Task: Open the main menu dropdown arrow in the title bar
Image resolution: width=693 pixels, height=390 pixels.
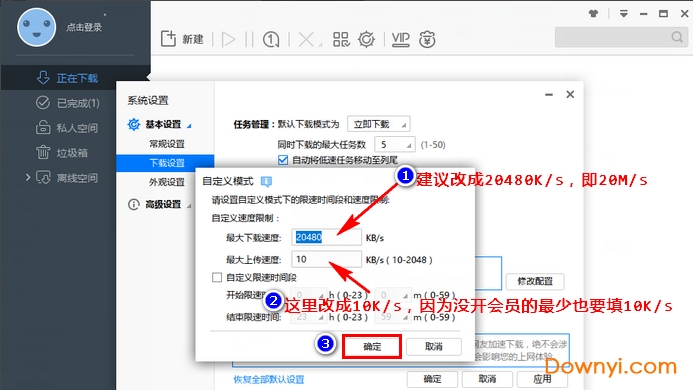Action: click(x=624, y=14)
